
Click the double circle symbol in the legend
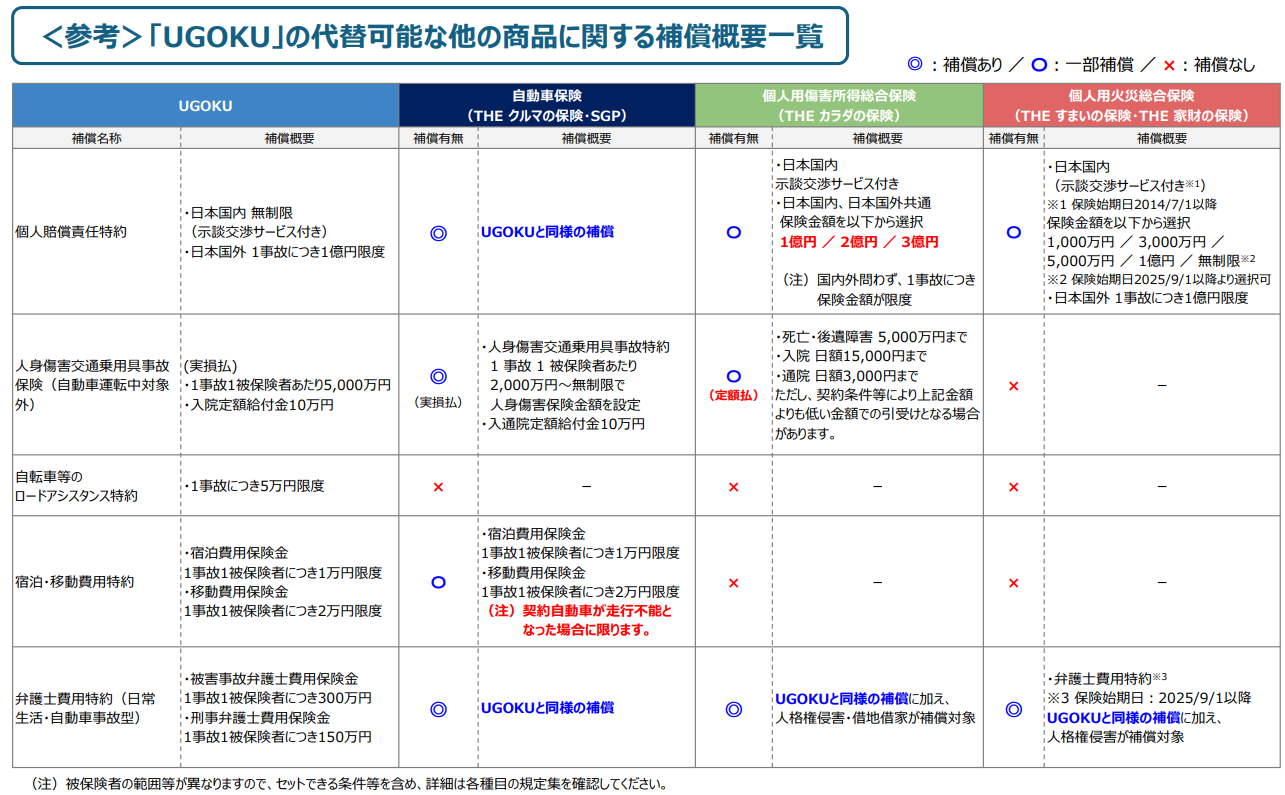pos(912,65)
